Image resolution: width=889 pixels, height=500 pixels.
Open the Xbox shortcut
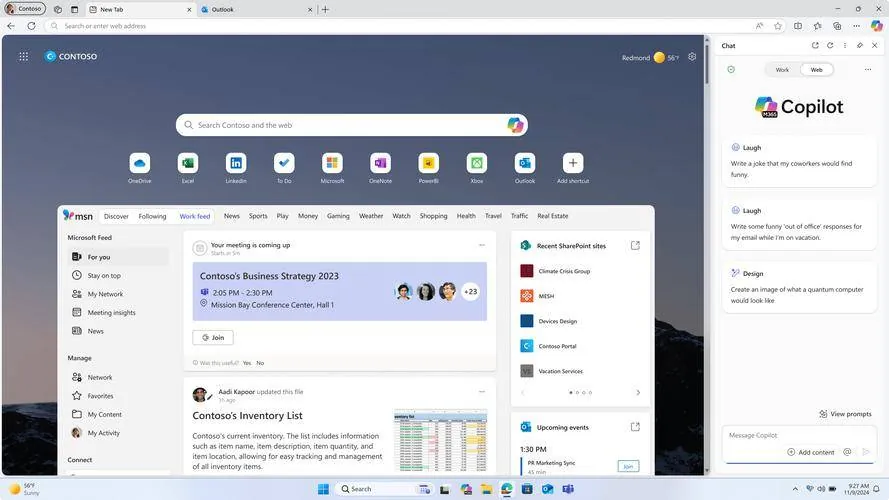coord(477,163)
